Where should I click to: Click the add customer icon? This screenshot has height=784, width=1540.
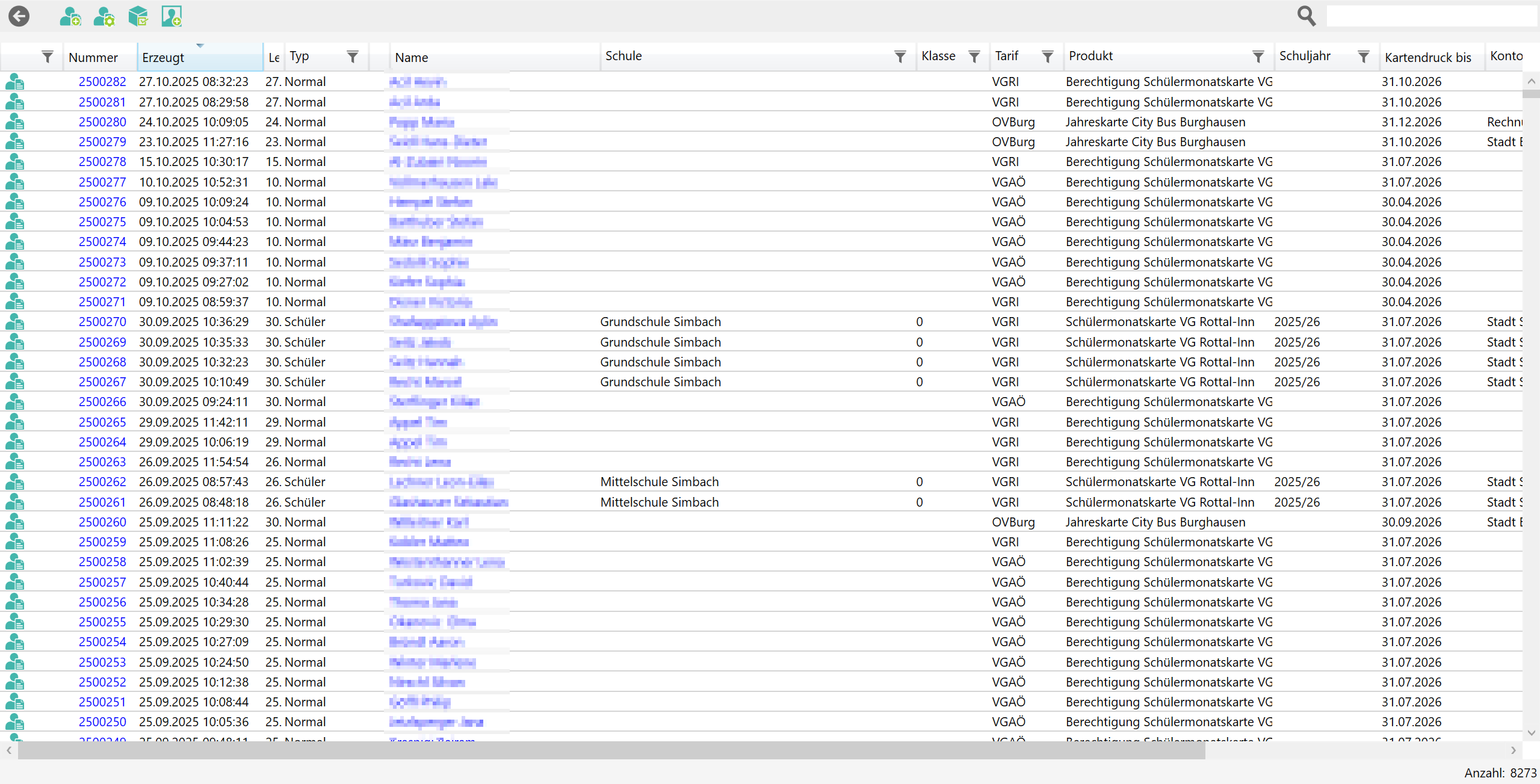coord(70,16)
